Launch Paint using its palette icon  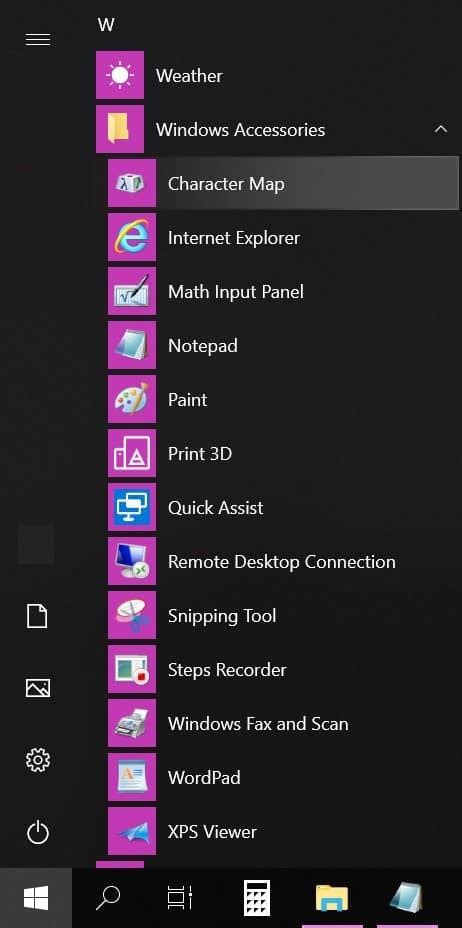click(x=131, y=399)
